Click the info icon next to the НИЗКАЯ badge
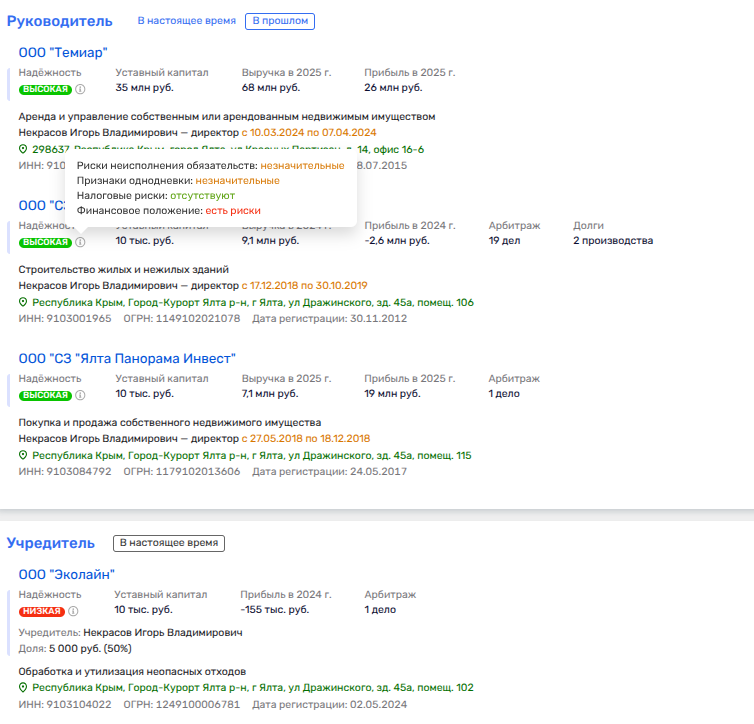Screen dimensions: 754x724 pyautogui.click(x=72, y=611)
